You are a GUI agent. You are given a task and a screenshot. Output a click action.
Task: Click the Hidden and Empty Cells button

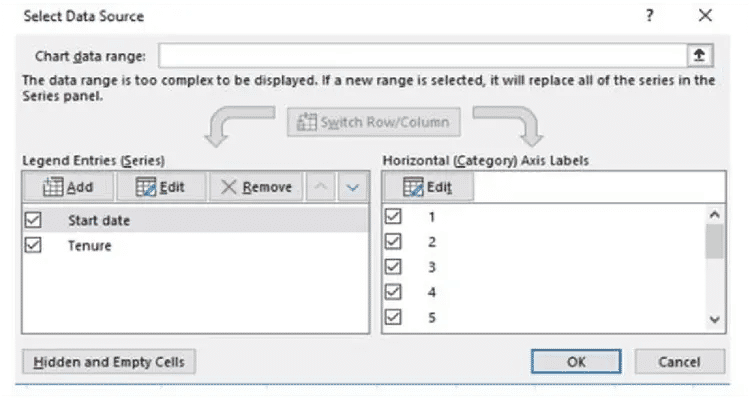pyautogui.click(x=109, y=362)
